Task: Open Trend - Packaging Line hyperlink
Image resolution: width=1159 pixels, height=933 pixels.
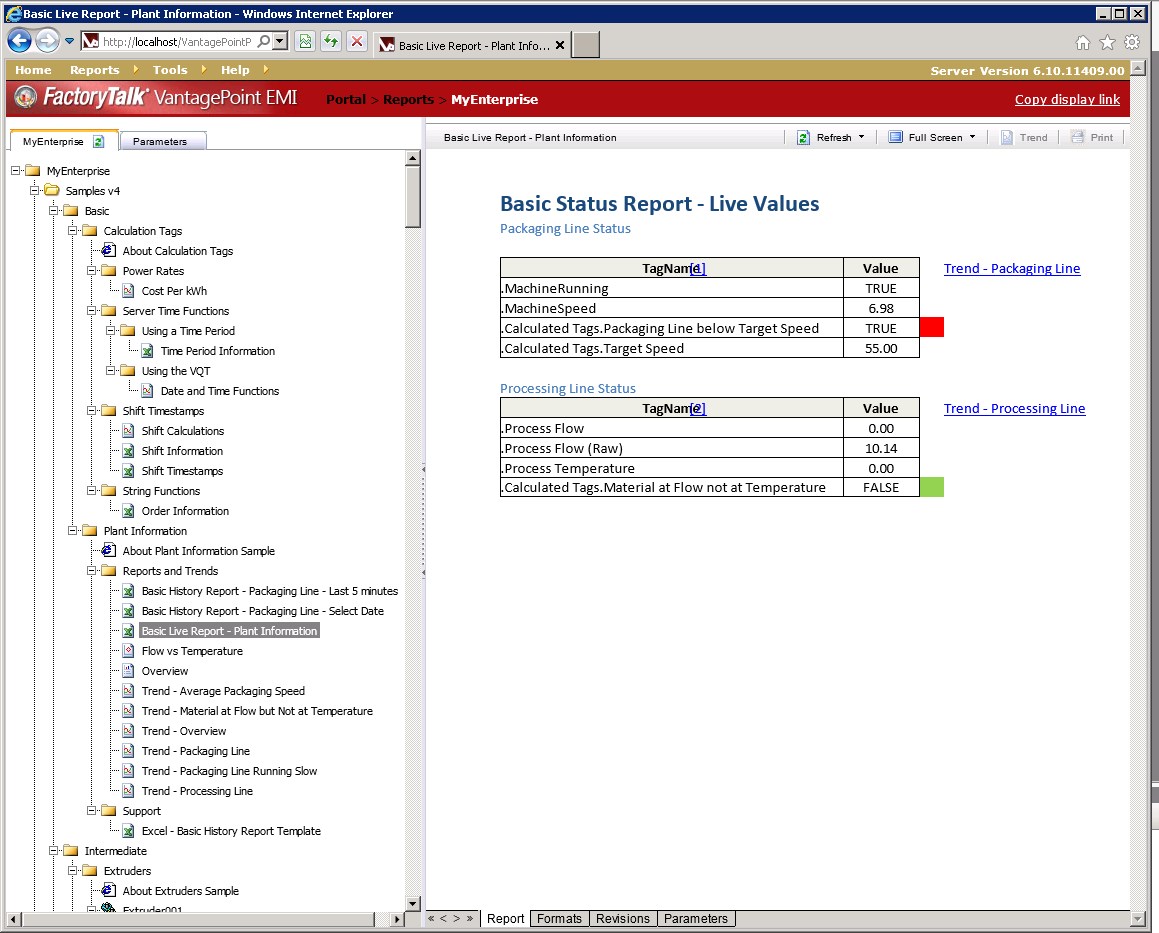Action: click(x=1011, y=268)
